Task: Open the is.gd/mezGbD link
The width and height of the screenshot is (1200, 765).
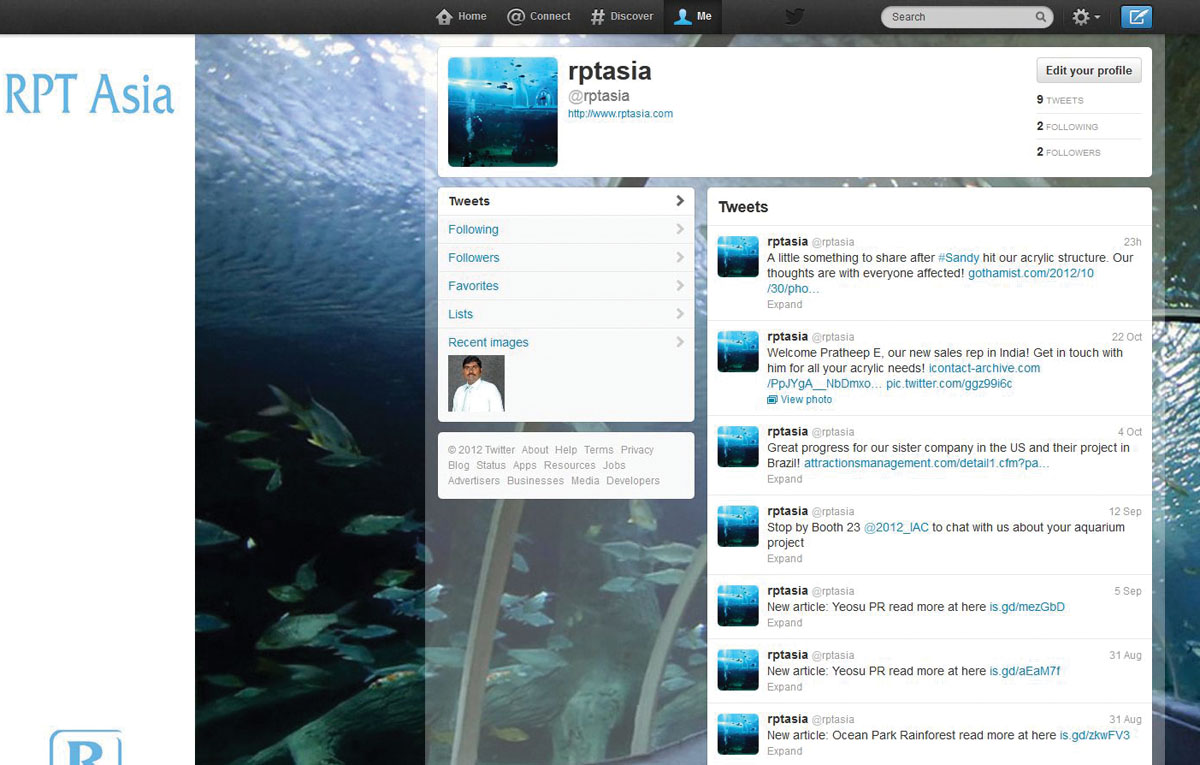Action: click(x=1027, y=607)
